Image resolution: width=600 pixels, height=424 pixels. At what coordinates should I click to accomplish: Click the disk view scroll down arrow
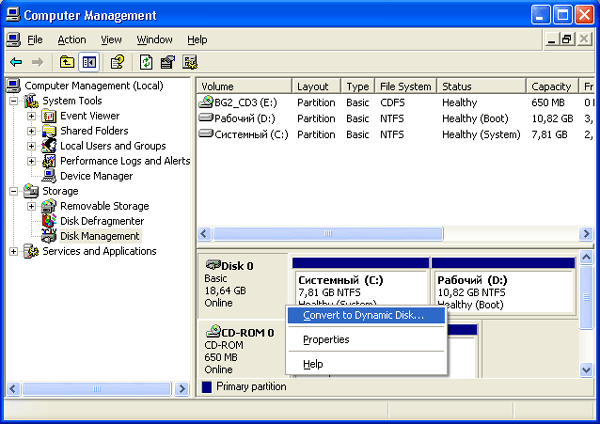point(586,370)
